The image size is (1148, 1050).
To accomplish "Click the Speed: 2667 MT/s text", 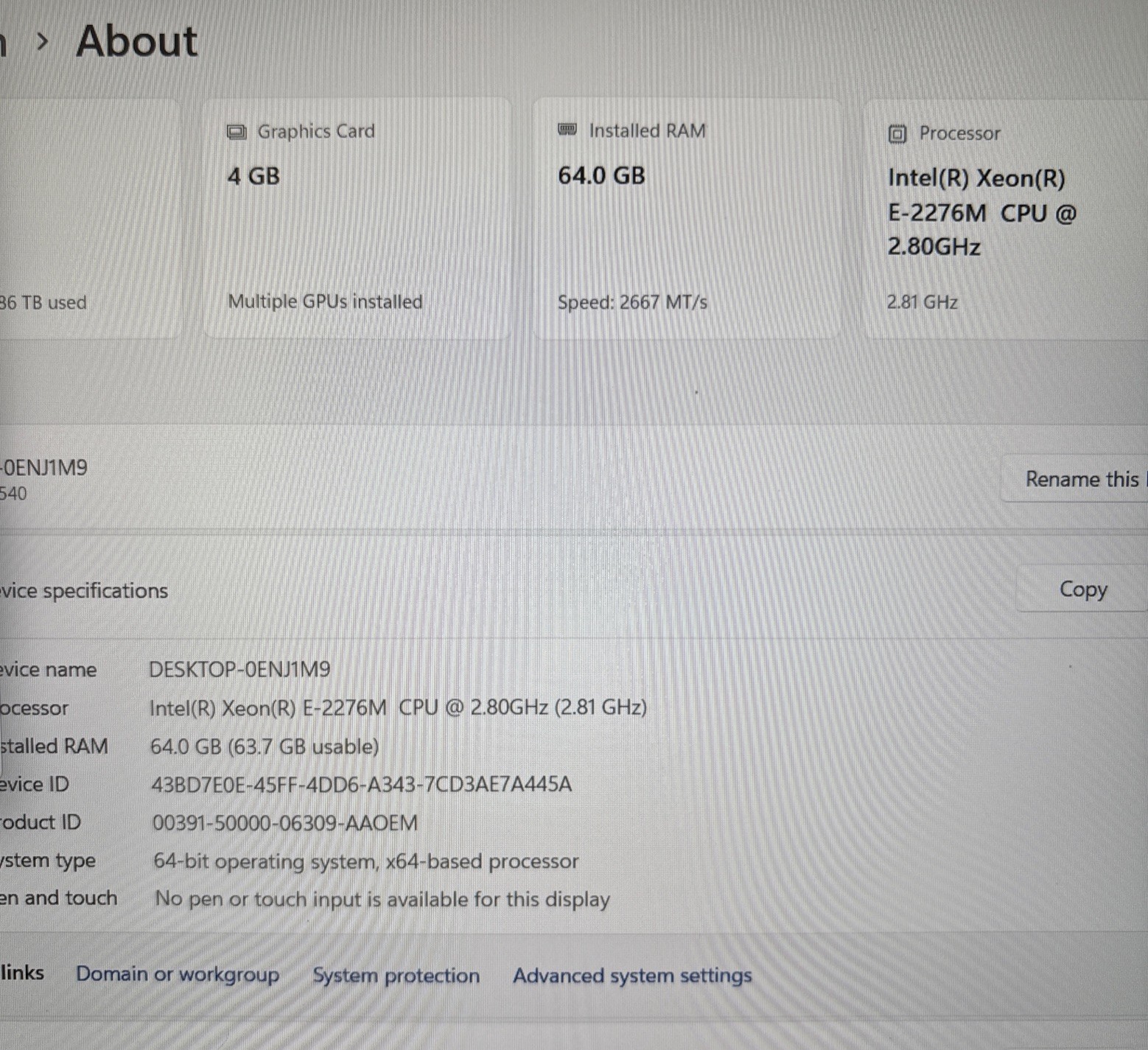I will point(632,302).
